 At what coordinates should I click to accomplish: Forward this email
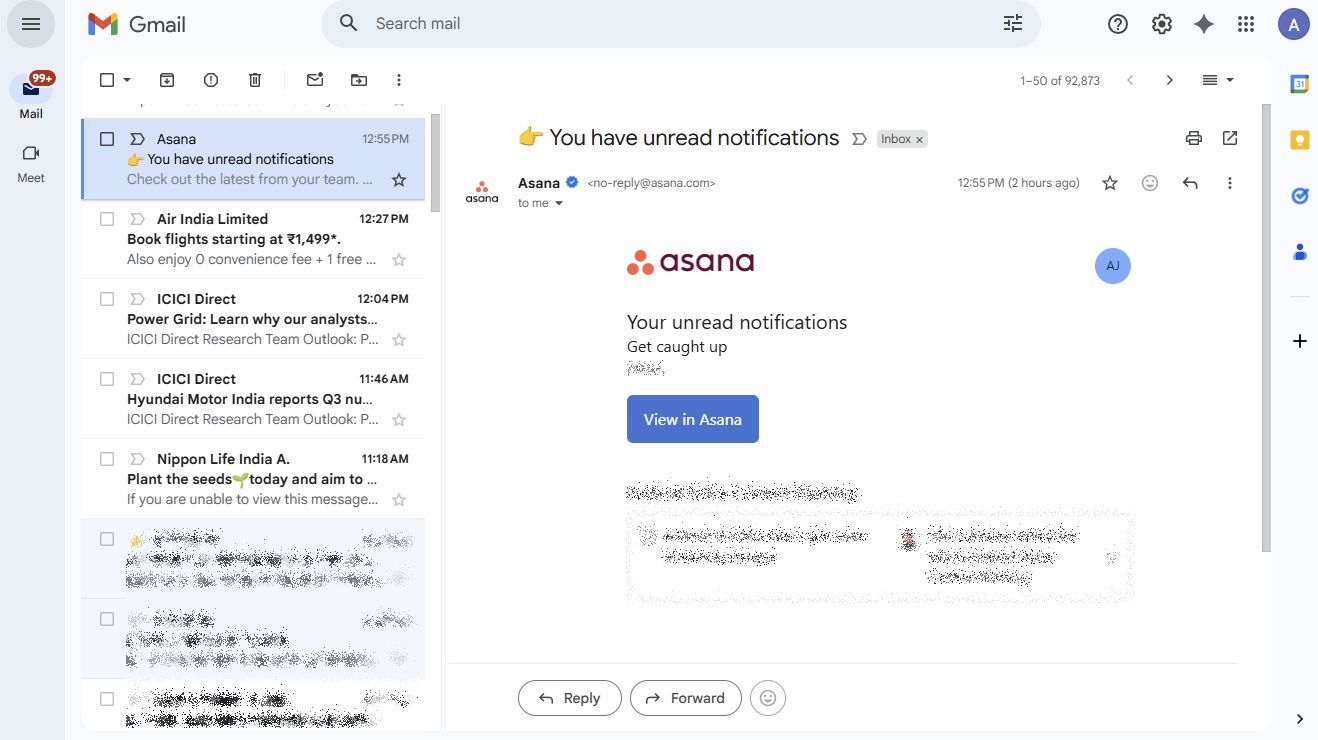click(x=686, y=698)
